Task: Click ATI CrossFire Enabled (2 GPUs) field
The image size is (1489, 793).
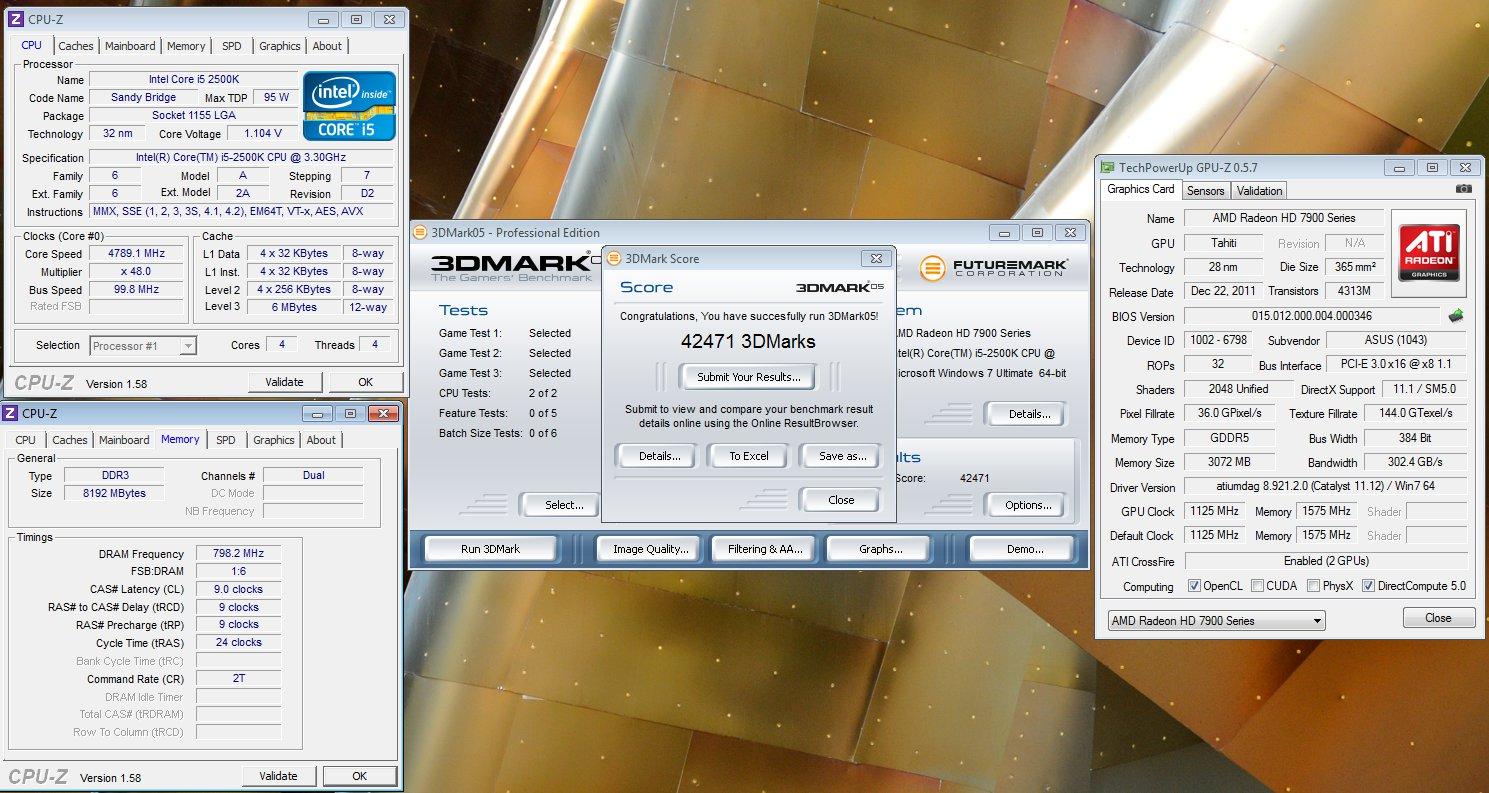Action: [x=1326, y=561]
